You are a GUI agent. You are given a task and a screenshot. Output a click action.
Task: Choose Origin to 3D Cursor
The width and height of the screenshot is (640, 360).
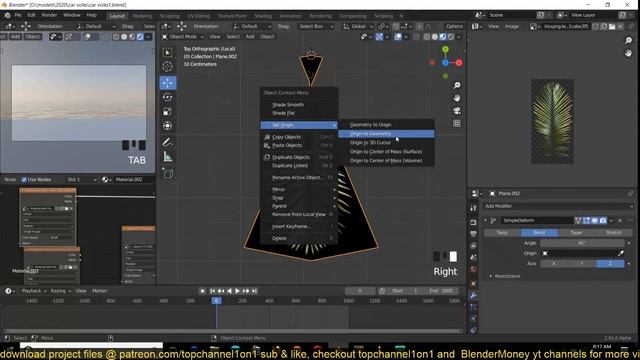[x=386, y=143]
